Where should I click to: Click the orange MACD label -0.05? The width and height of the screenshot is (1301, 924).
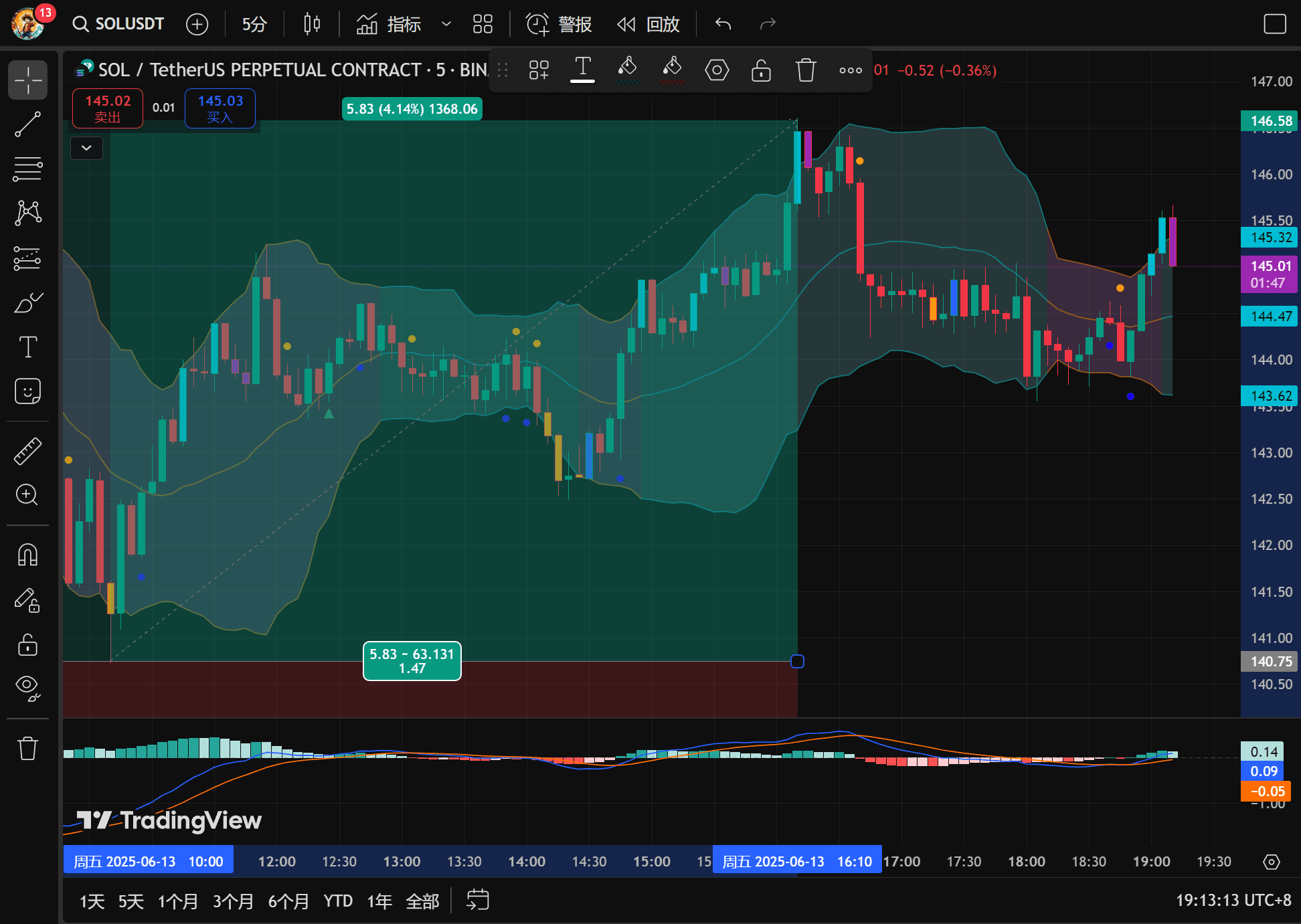tap(1266, 791)
